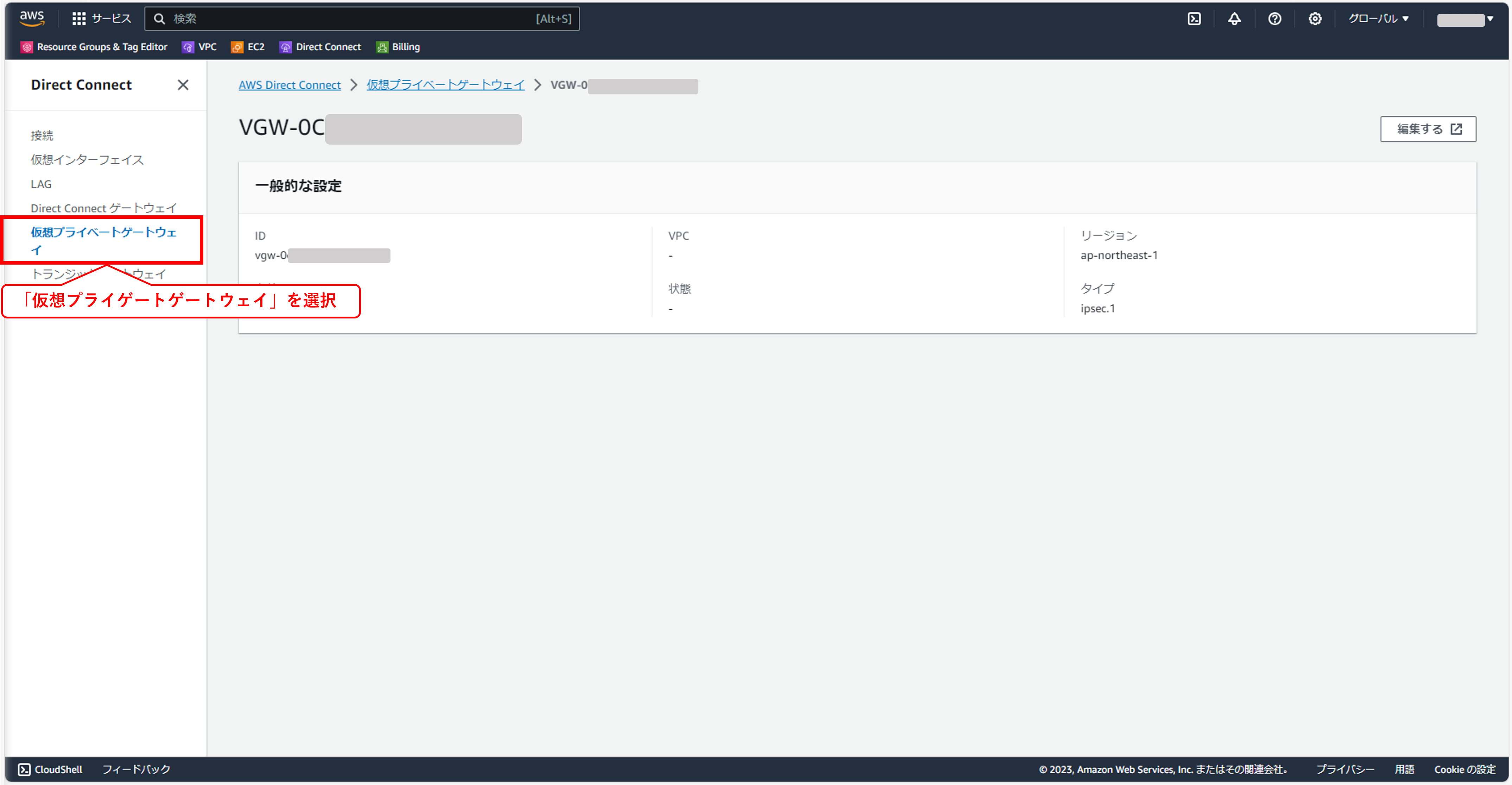Open the notifications bell
Image resolution: width=1512 pixels, height=785 pixels.
(1234, 19)
